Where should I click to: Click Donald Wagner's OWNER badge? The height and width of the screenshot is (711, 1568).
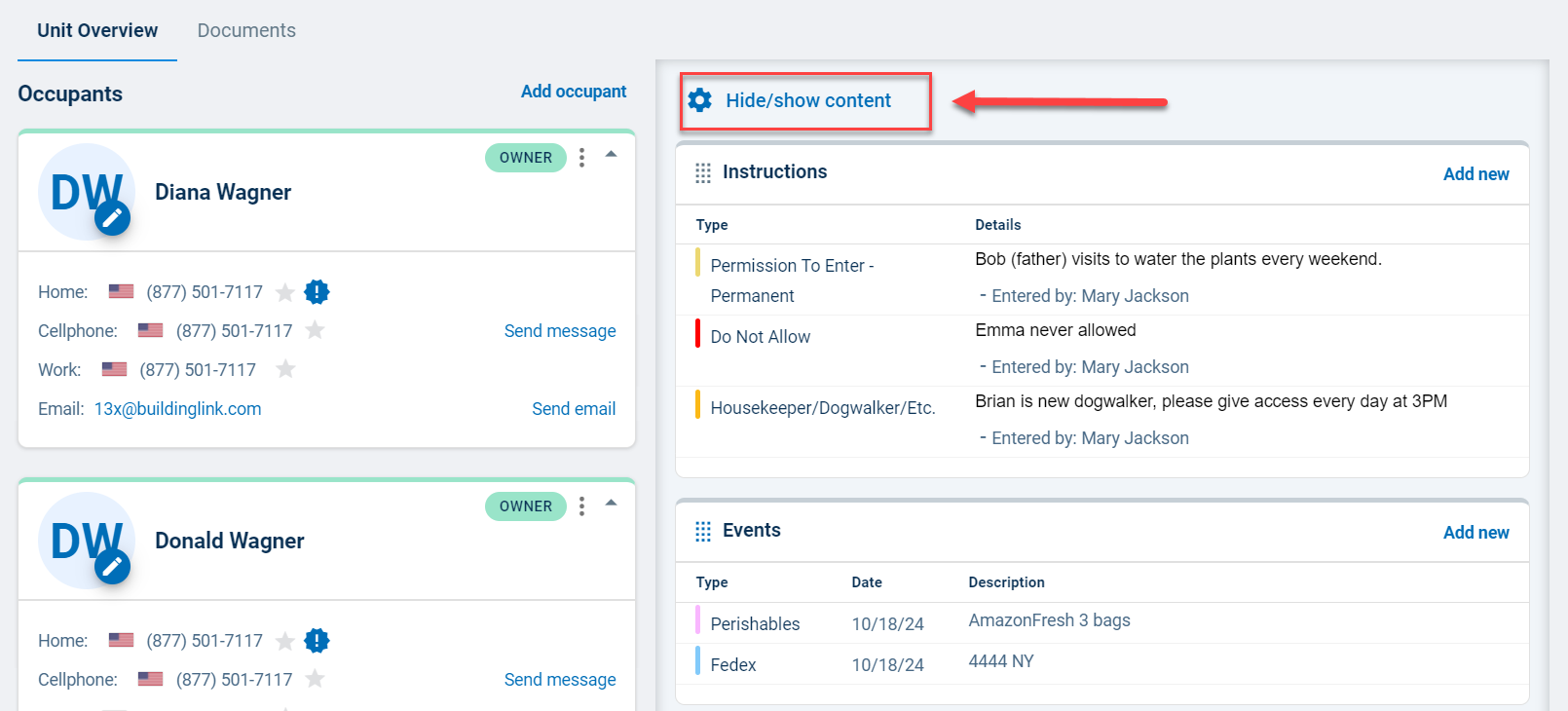point(526,506)
